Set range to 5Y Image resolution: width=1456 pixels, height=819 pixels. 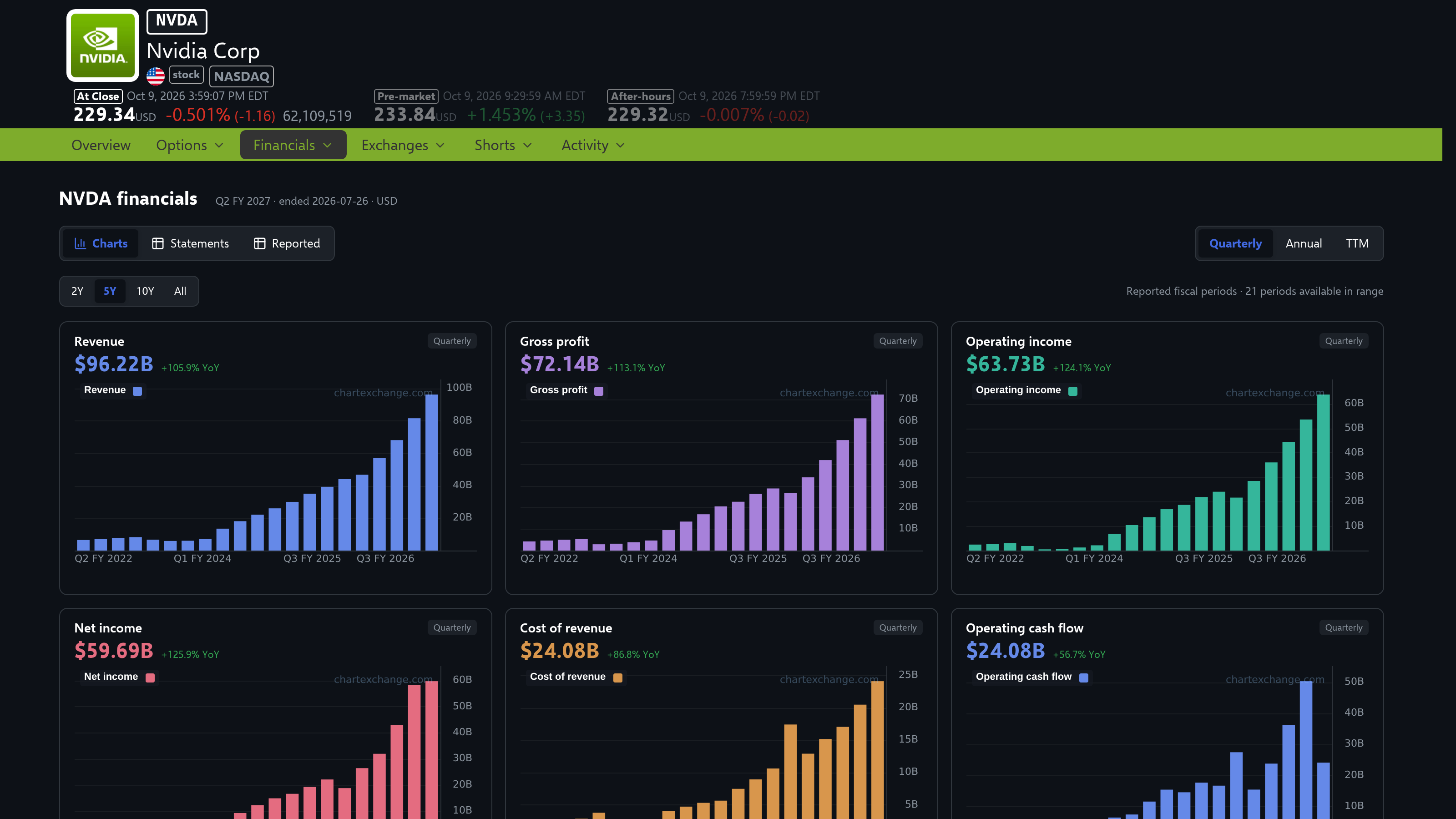(110, 291)
